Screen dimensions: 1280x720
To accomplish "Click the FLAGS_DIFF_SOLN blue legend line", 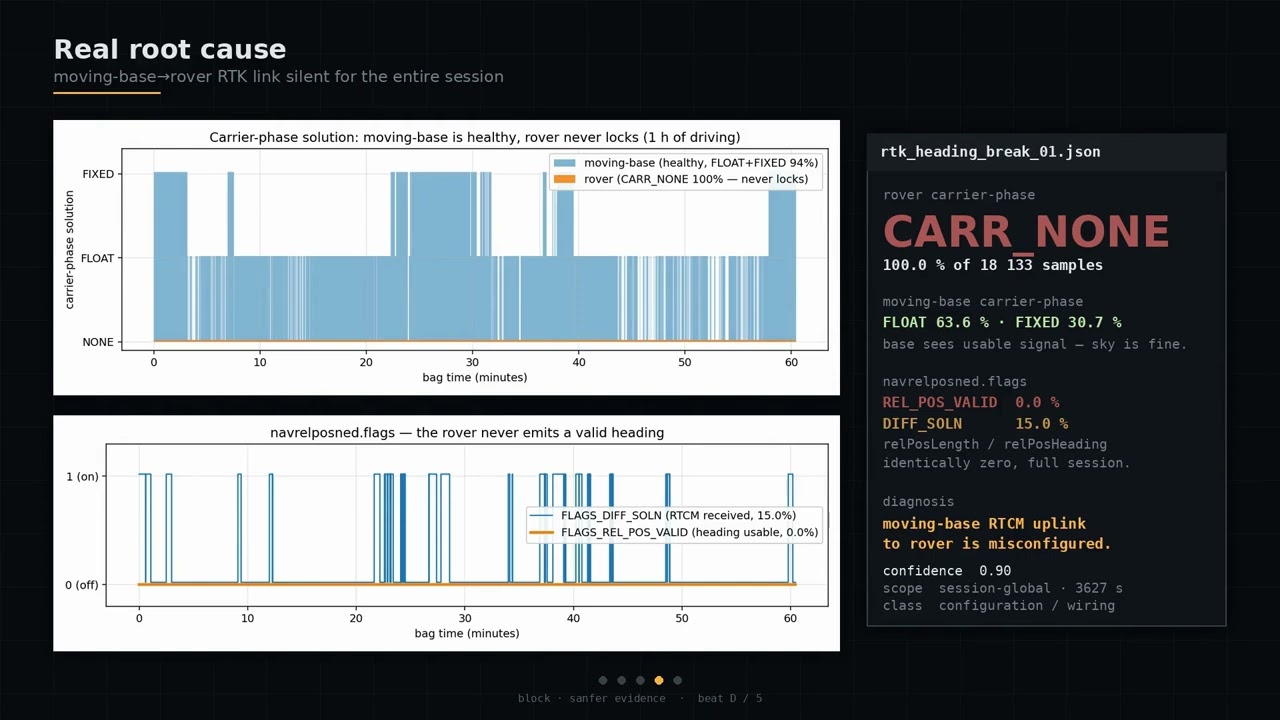I will tap(541, 515).
